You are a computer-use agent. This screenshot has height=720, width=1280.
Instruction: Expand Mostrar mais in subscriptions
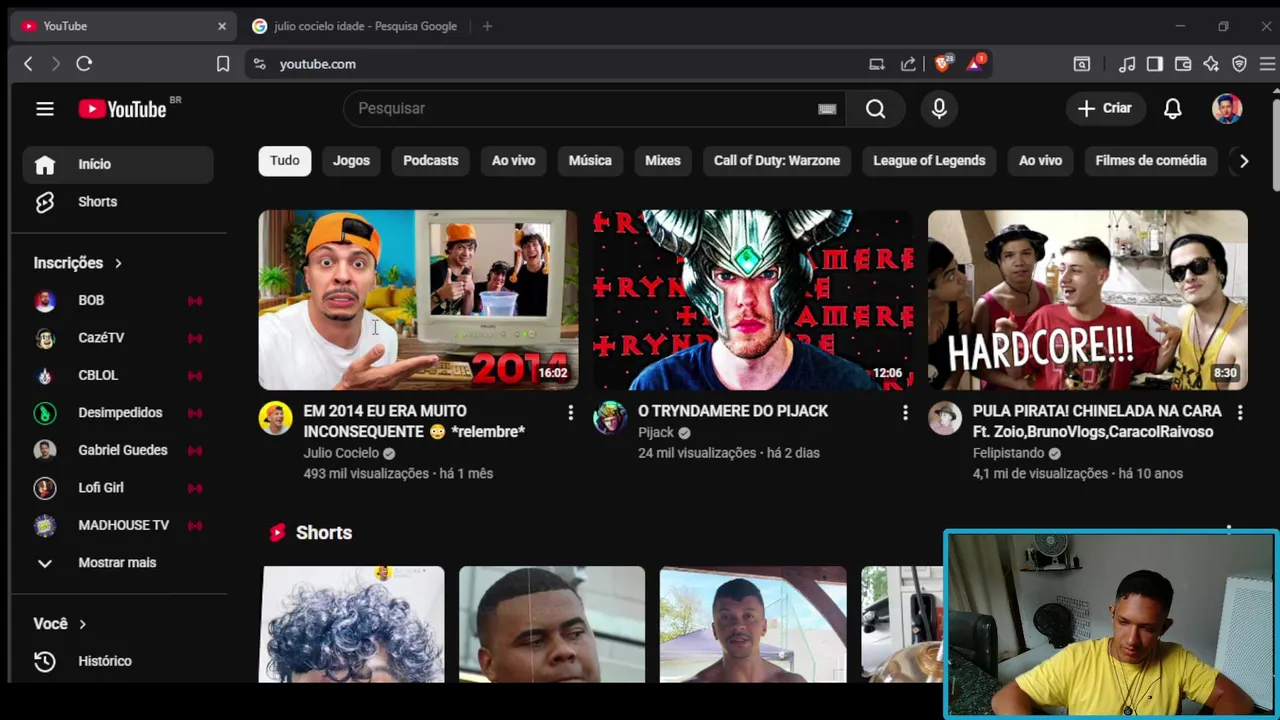point(118,563)
